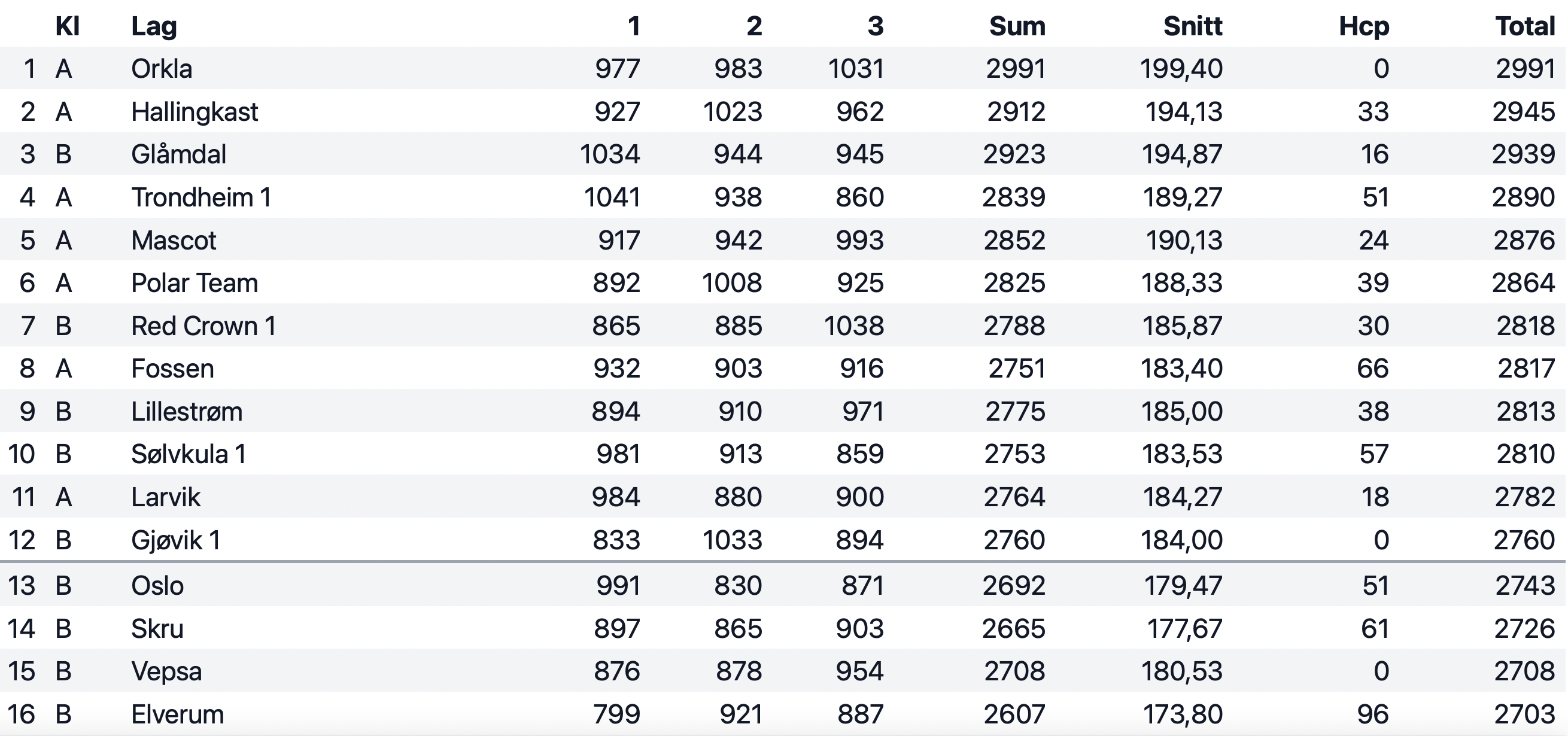The width and height of the screenshot is (1568, 736).
Task: Click Sølvkula 1 team name
Action: (x=188, y=454)
